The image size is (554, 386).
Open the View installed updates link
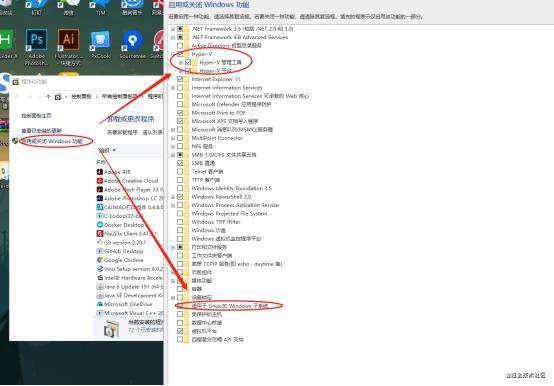pos(41,131)
